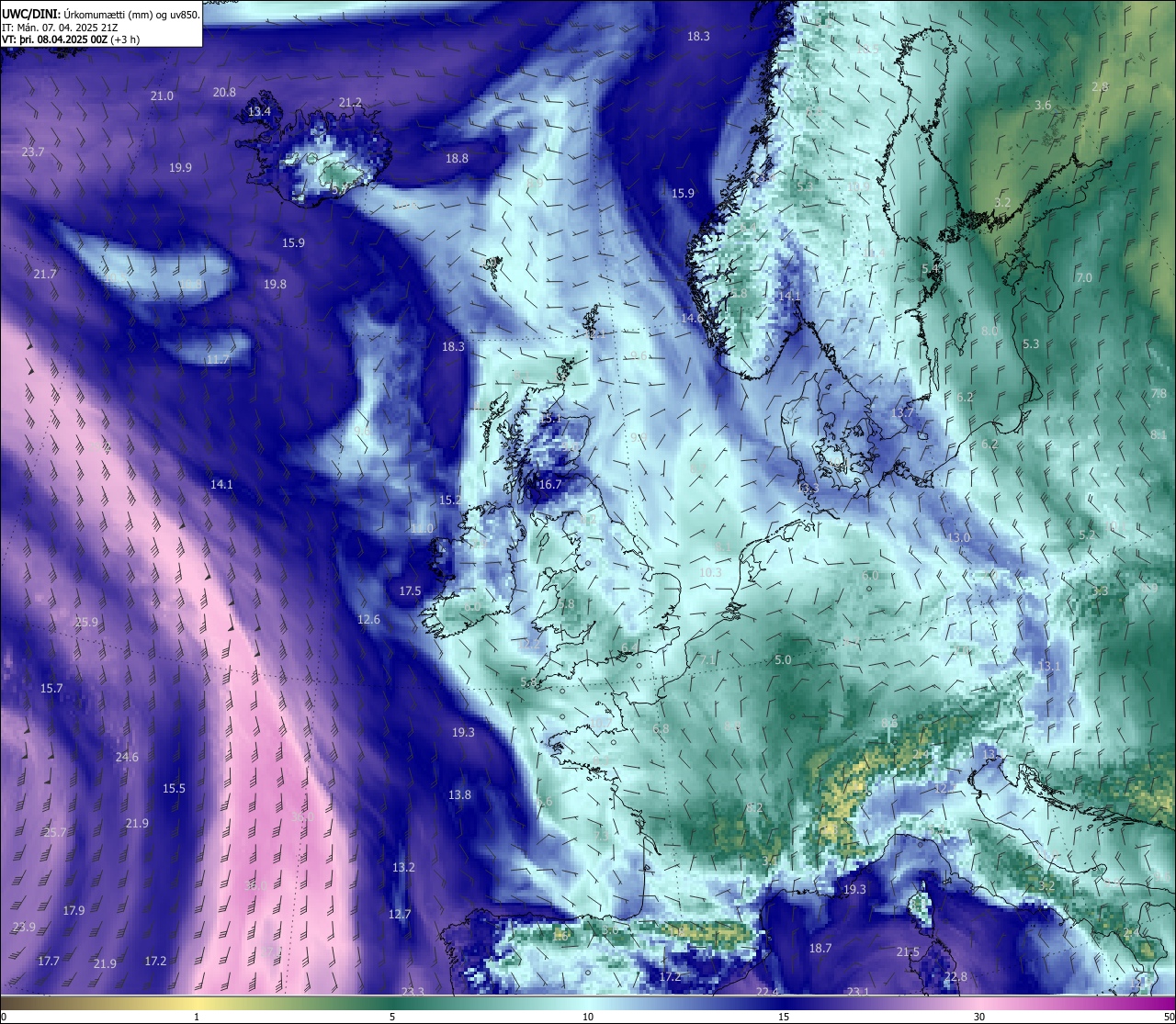1176x1024 pixels.
Task: Click the map value 24.6
Action: [x=127, y=758]
